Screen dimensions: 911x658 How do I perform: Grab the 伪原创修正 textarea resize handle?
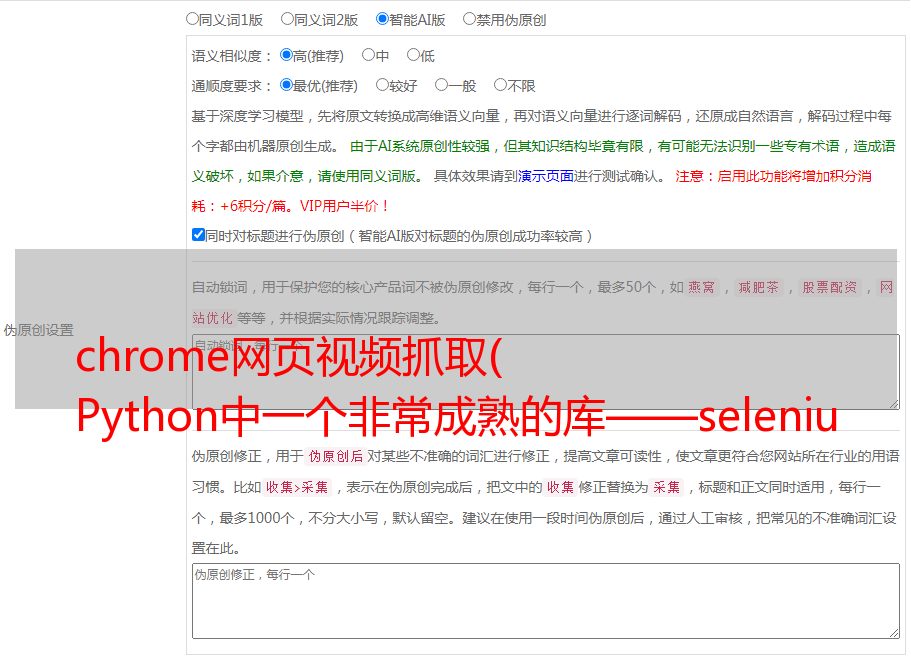[894, 632]
